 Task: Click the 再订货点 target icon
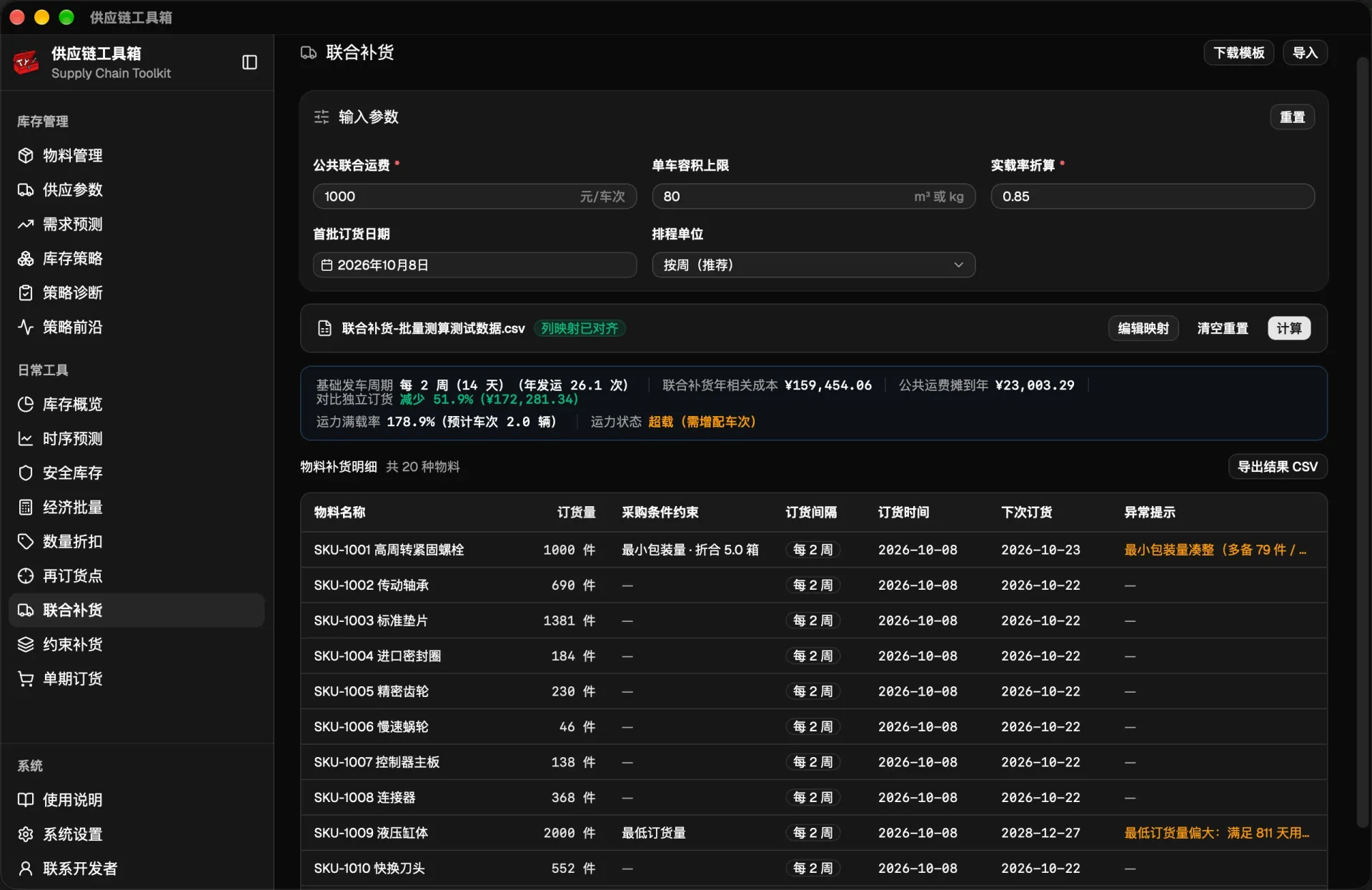pos(26,575)
